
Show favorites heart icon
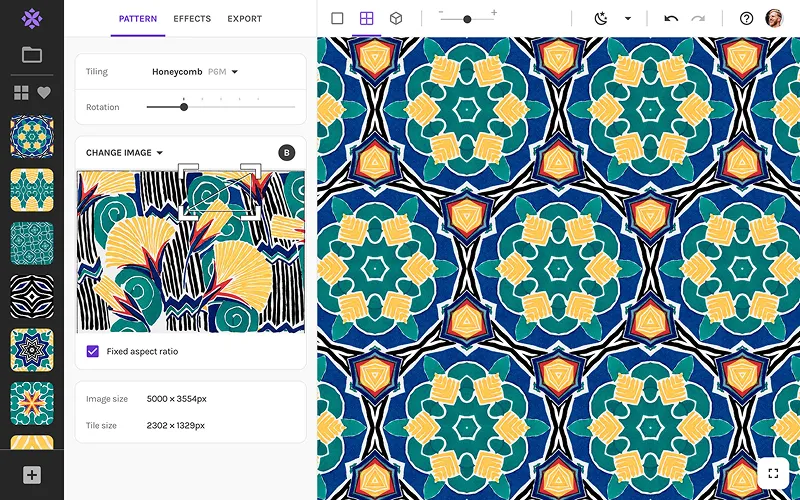click(44, 93)
